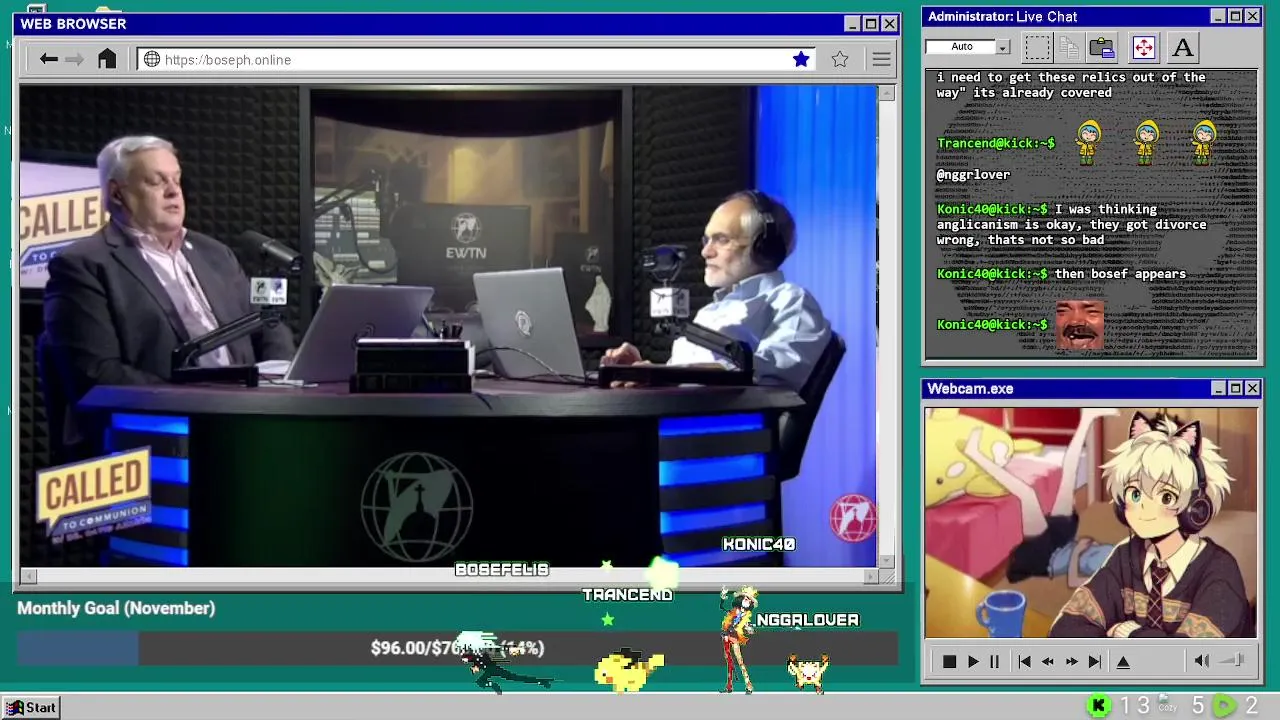This screenshot has width=1280, height=720.
Task: Open the browser home page icon
Action: point(107,59)
